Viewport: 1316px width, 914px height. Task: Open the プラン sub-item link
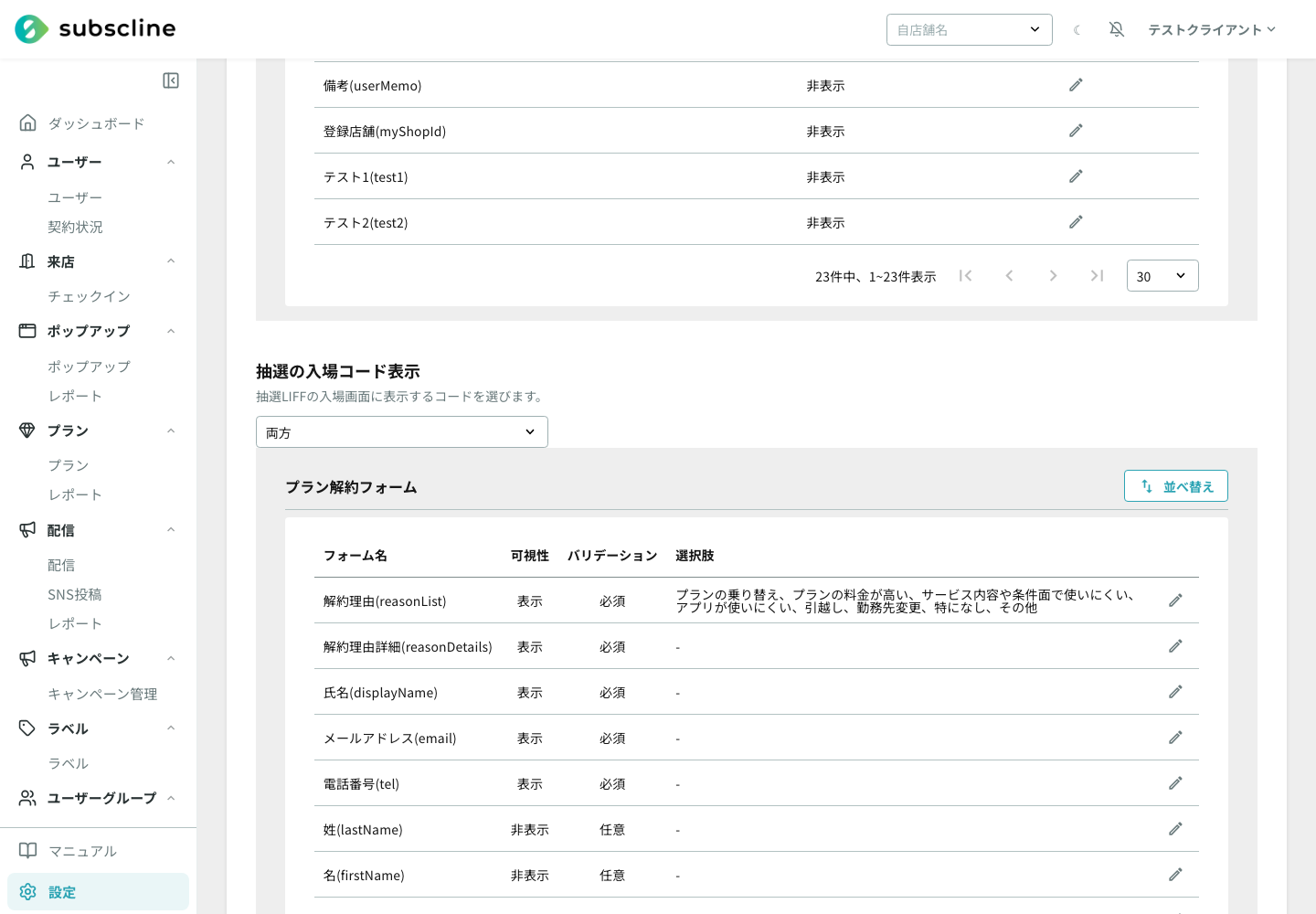point(69,465)
